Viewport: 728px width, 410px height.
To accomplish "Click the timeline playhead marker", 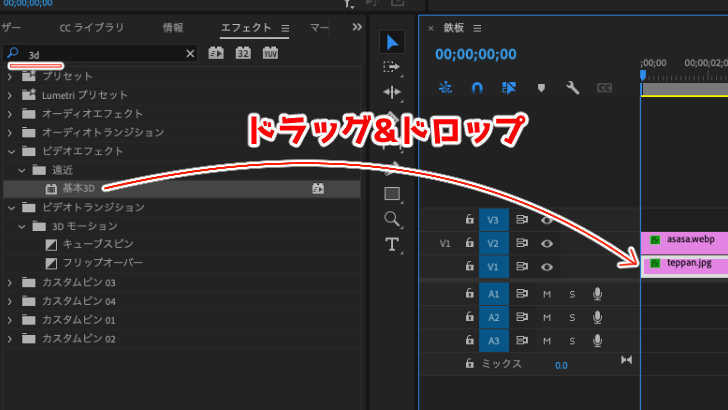I will [x=643, y=75].
